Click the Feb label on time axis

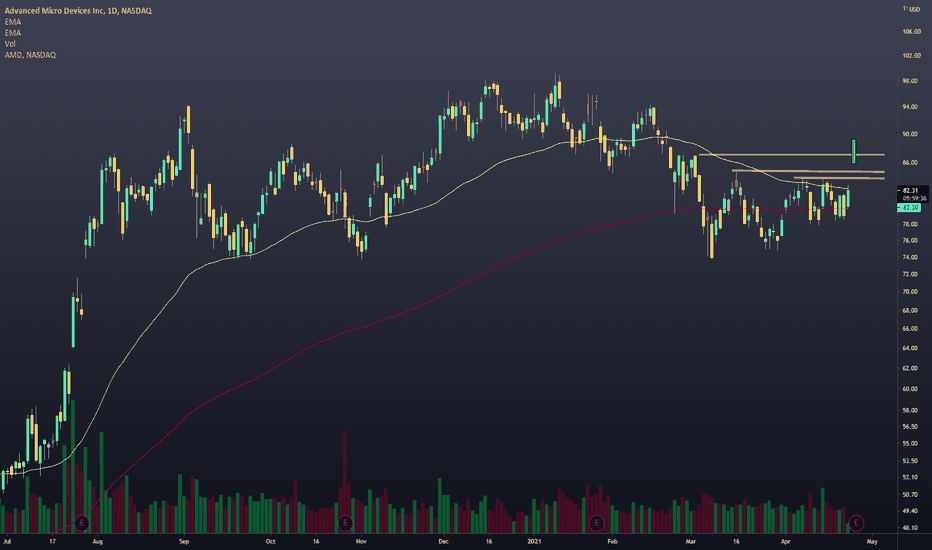tap(612, 542)
